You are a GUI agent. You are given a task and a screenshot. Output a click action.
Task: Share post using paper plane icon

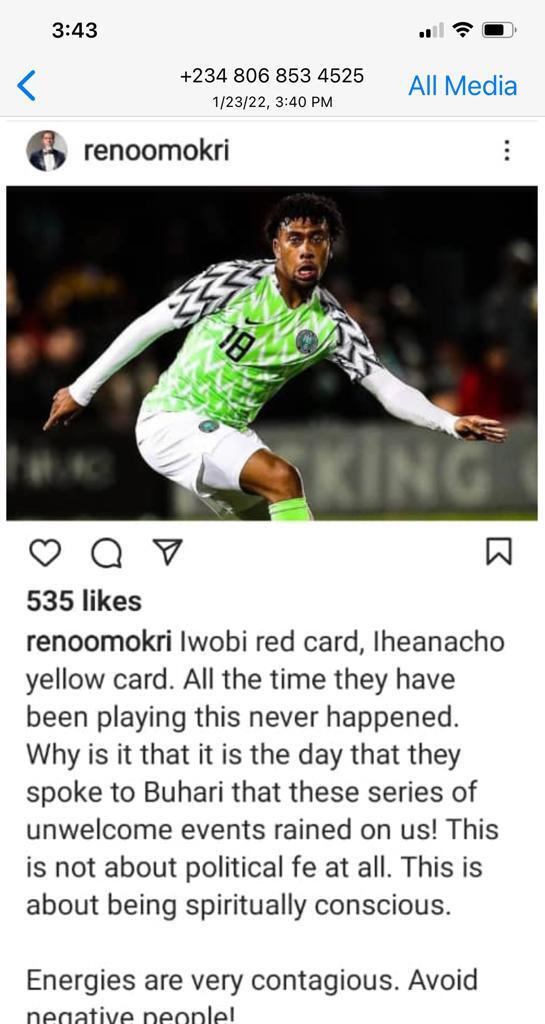click(166, 552)
